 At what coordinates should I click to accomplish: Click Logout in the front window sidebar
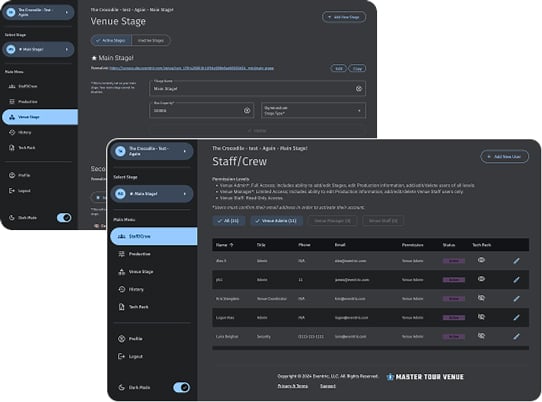(x=154, y=356)
